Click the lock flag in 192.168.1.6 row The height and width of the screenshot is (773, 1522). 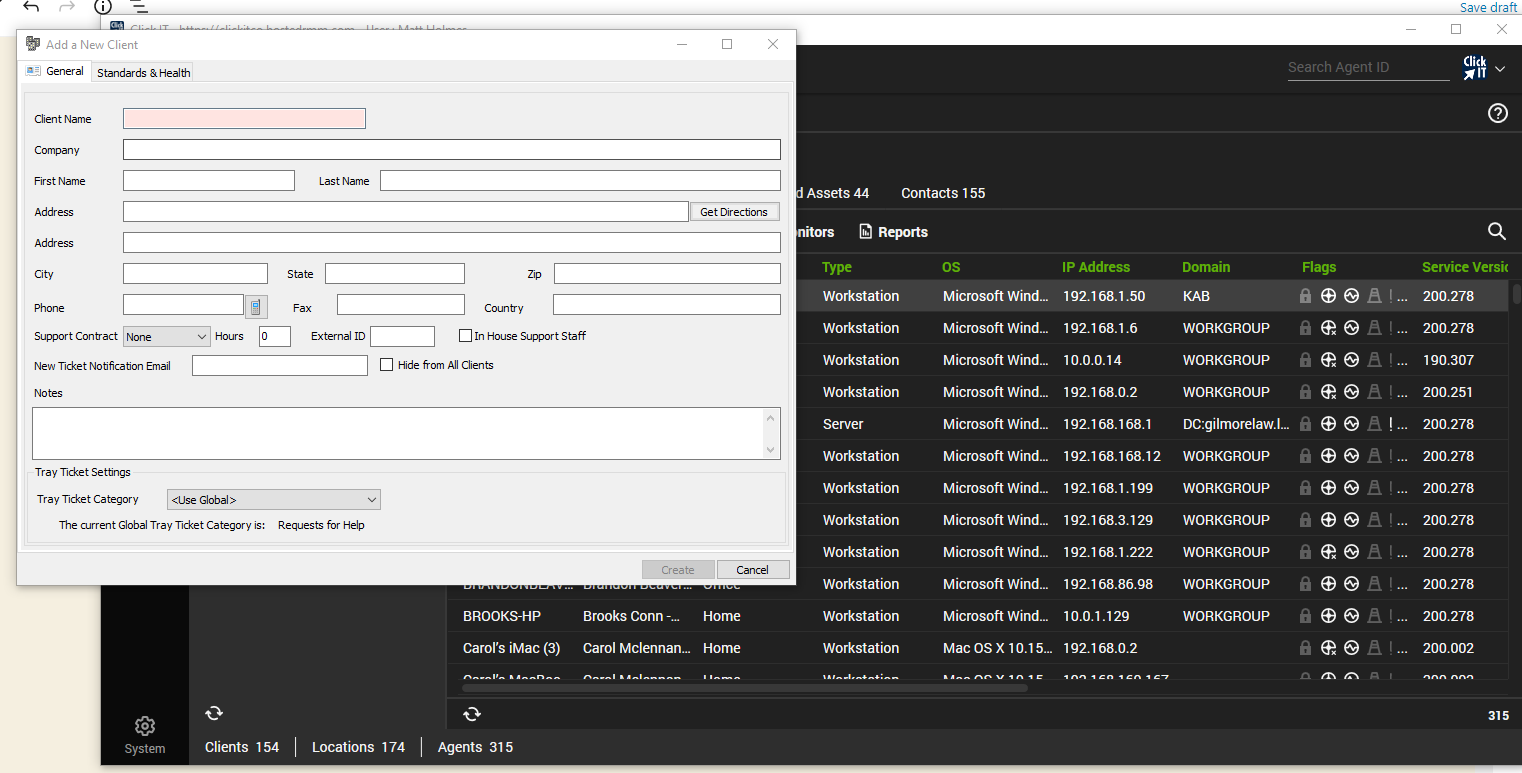1305,328
